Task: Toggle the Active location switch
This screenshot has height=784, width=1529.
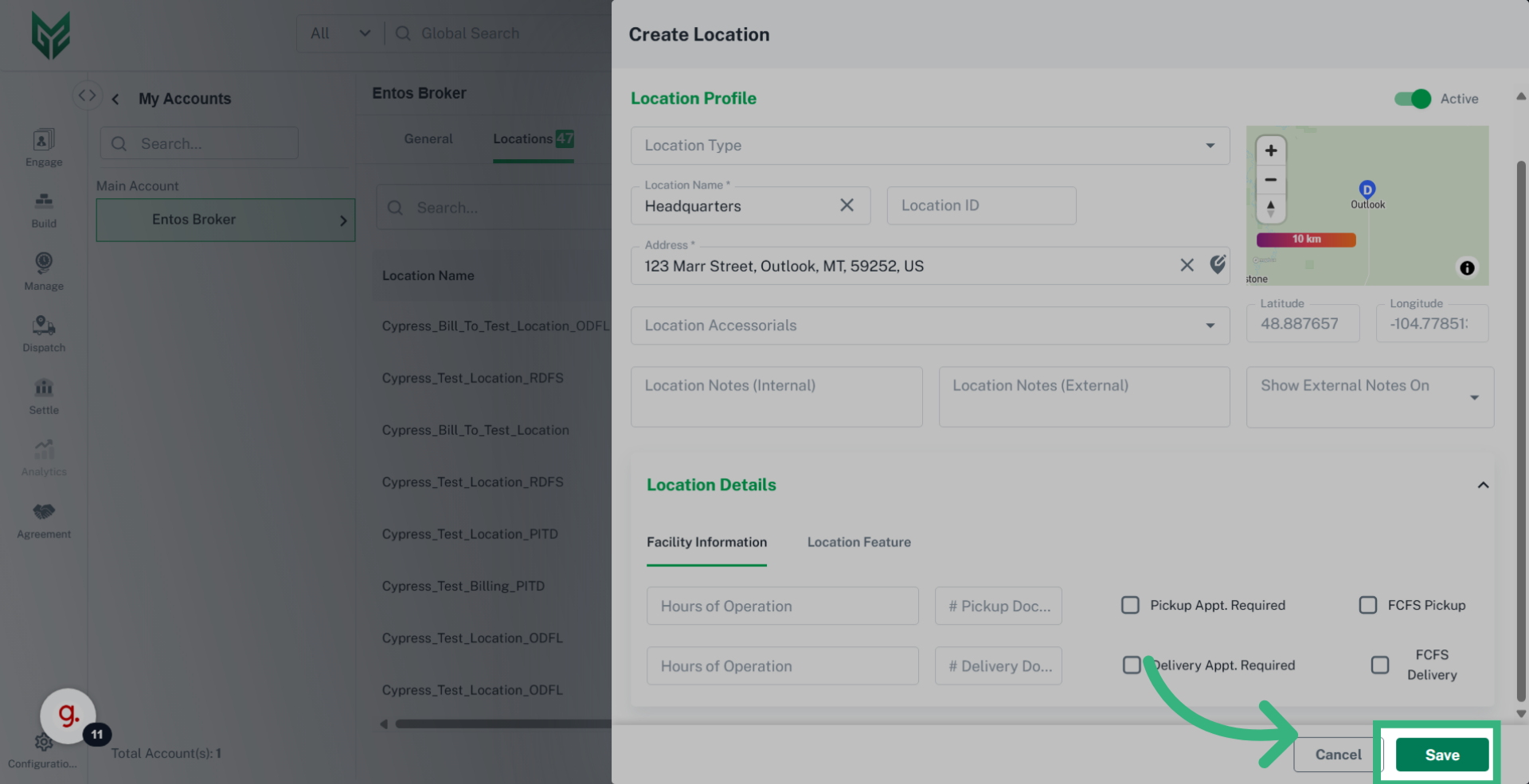Action: [1413, 99]
